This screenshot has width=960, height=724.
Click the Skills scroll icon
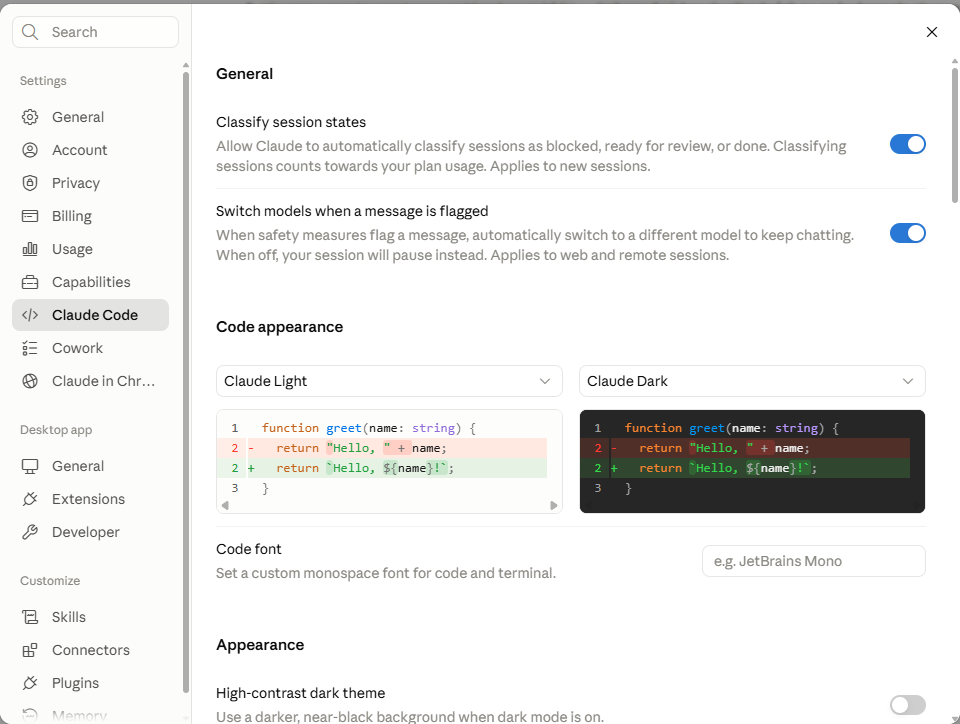[30, 617]
